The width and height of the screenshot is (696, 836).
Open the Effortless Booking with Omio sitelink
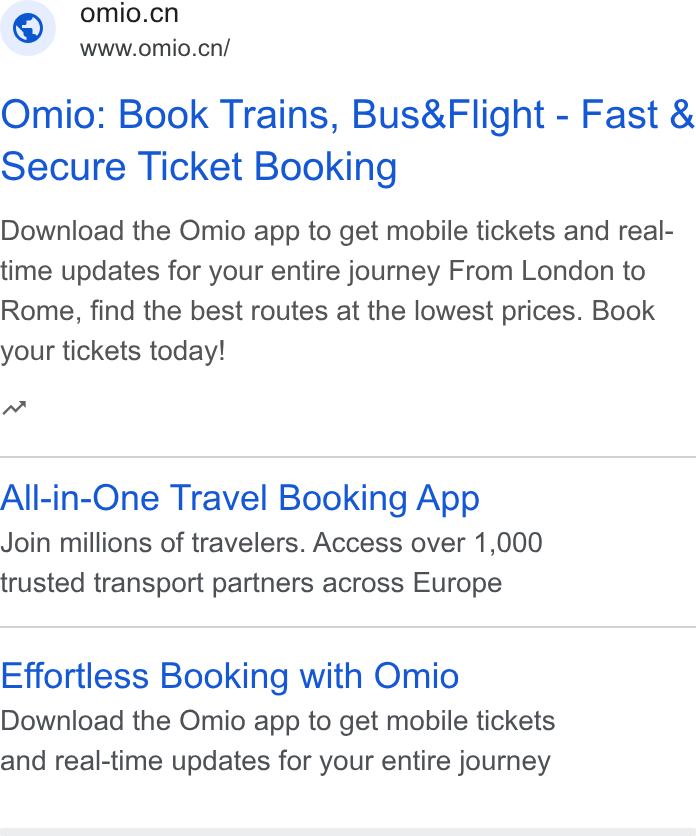point(230,676)
